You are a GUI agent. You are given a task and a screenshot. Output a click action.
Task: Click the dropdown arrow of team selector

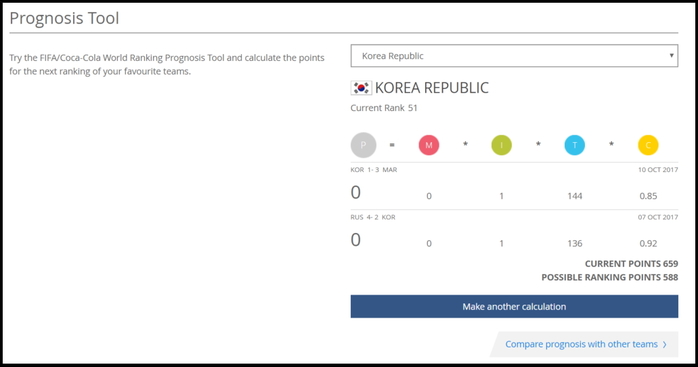pyautogui.click(x=671, y=56)
